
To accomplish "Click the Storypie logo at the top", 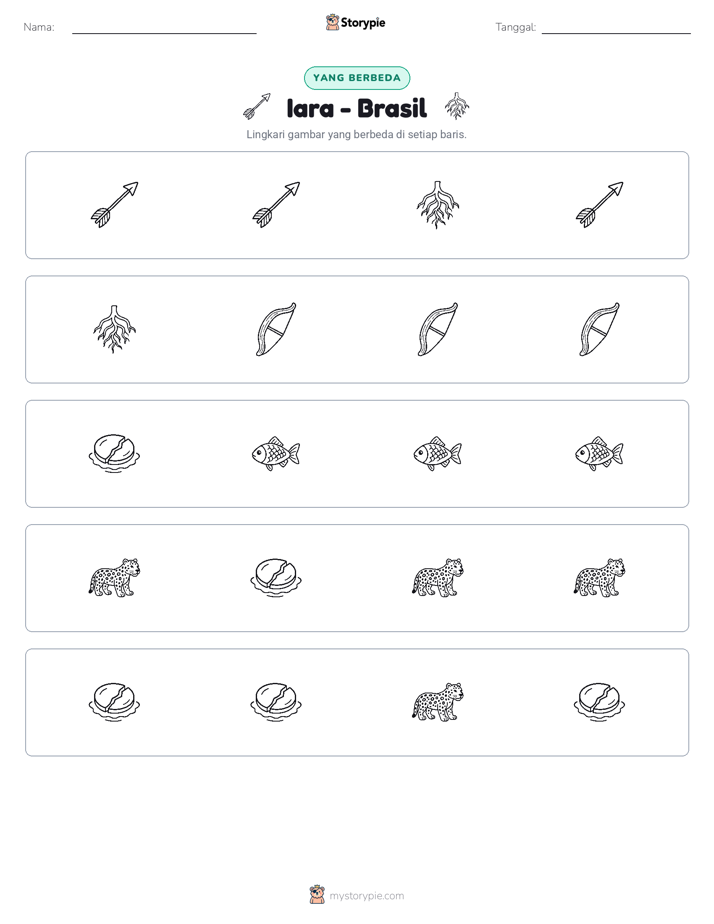I will pos(355,22).
